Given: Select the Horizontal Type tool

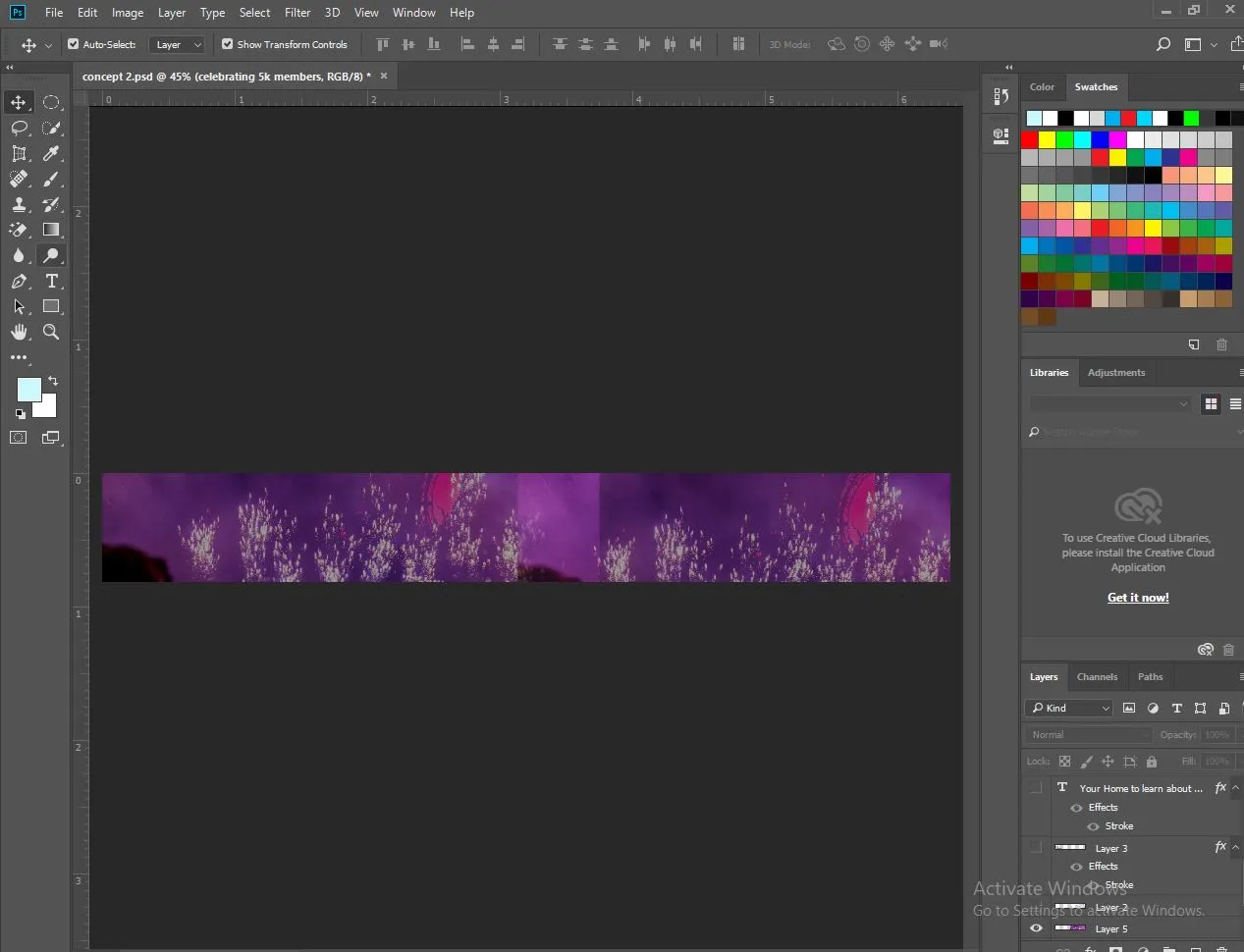Looking at the screenshot, I should pyautogui.click(x=51, y=281).
